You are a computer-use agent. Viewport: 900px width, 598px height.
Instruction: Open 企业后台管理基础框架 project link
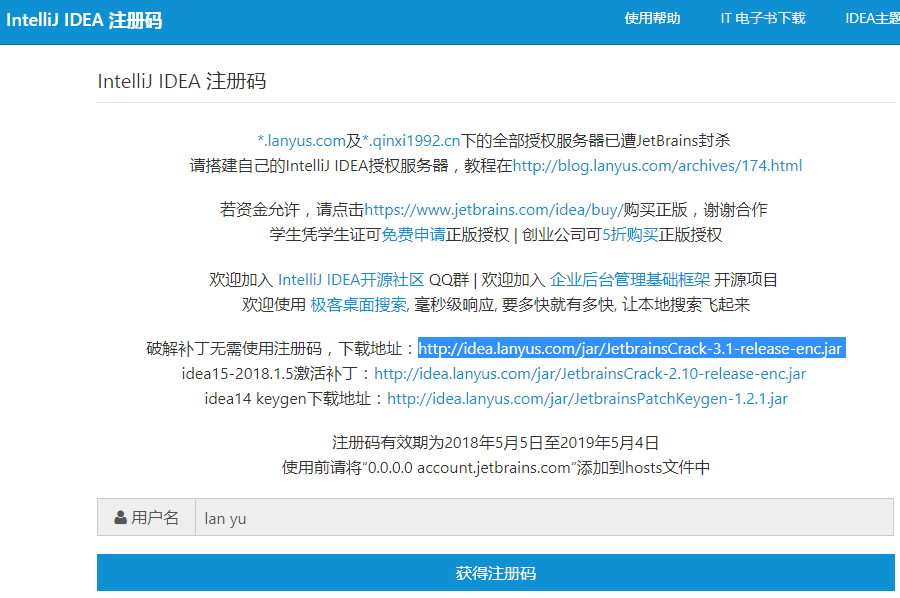[630, 279]
